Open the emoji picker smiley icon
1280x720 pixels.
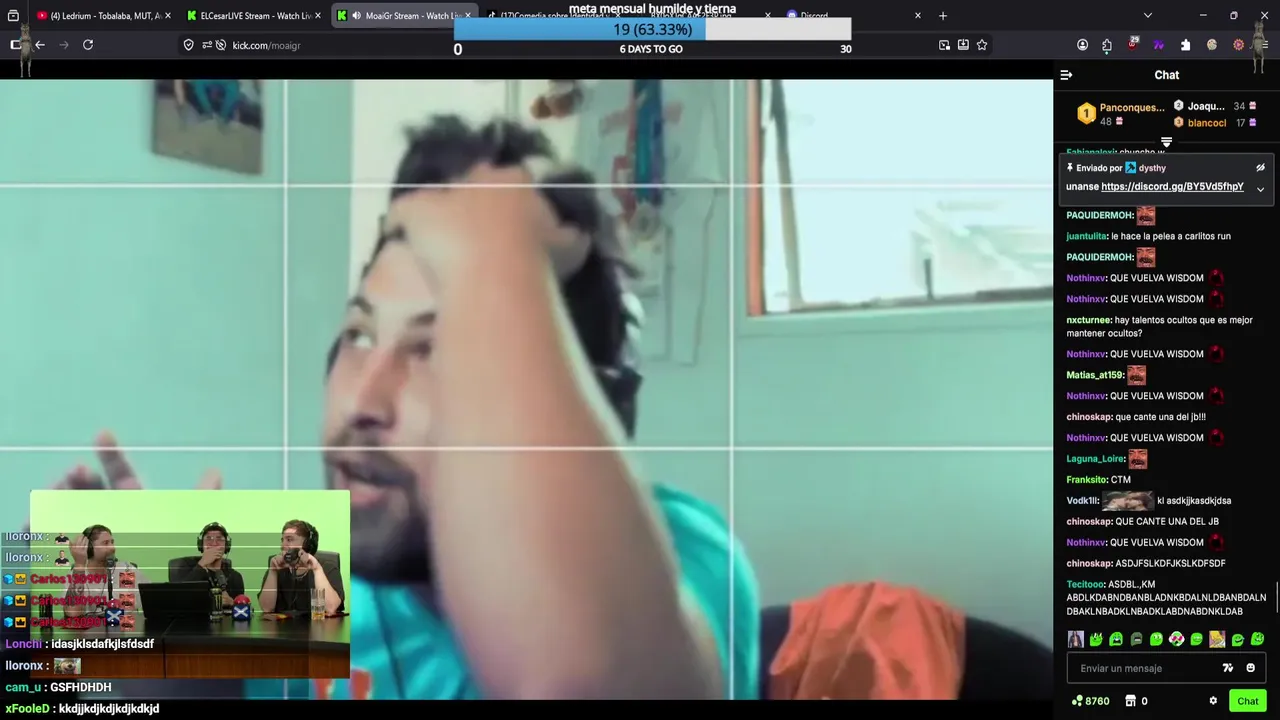point(1250,668)
